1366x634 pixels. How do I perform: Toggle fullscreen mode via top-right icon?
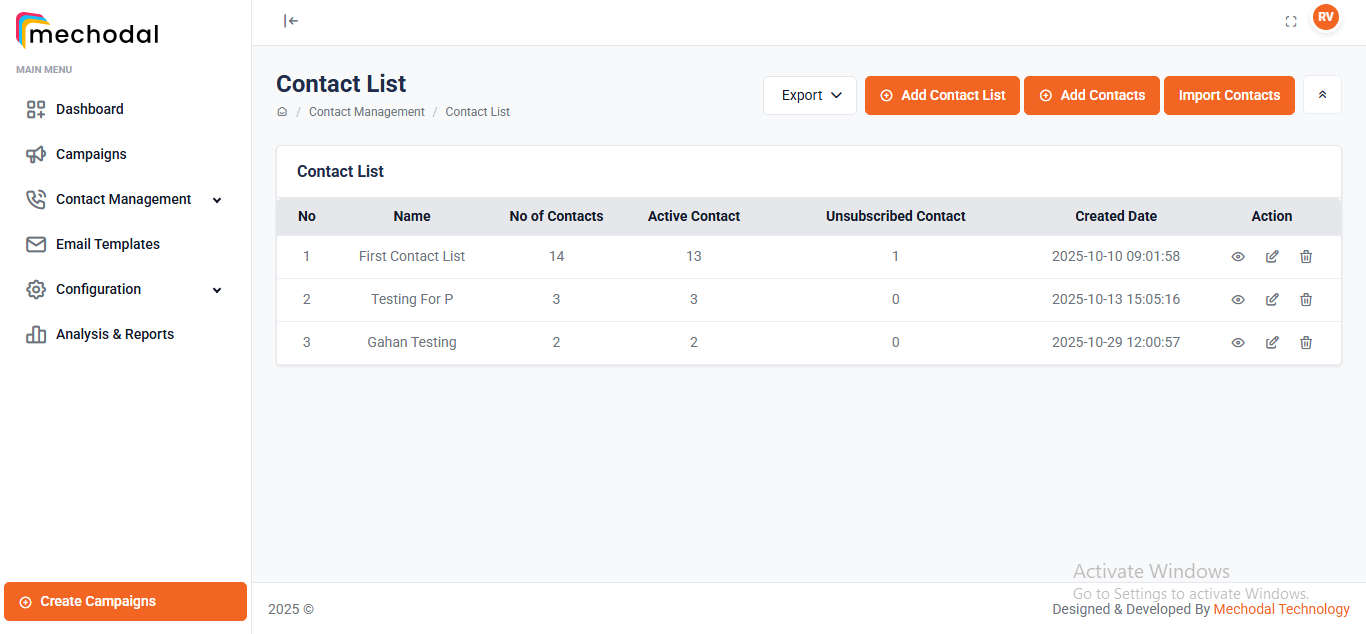click(x=1291, y=20)
